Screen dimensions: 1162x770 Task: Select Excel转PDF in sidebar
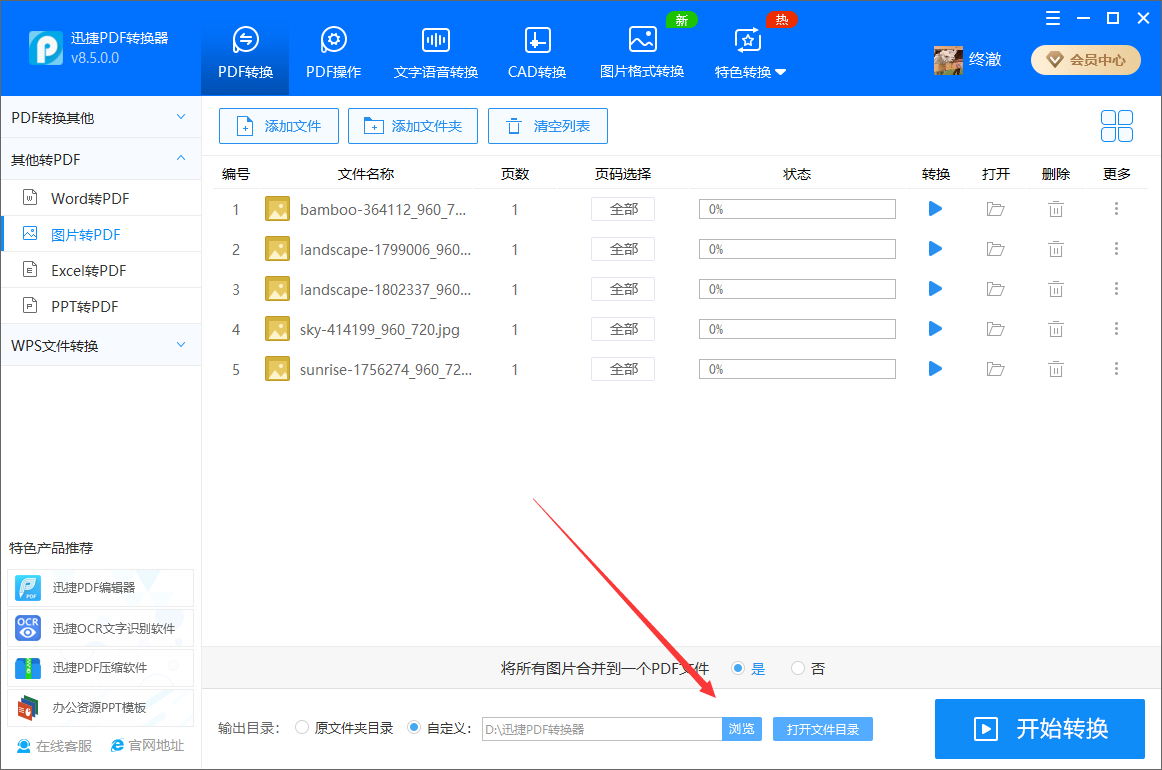pos(101,271)
